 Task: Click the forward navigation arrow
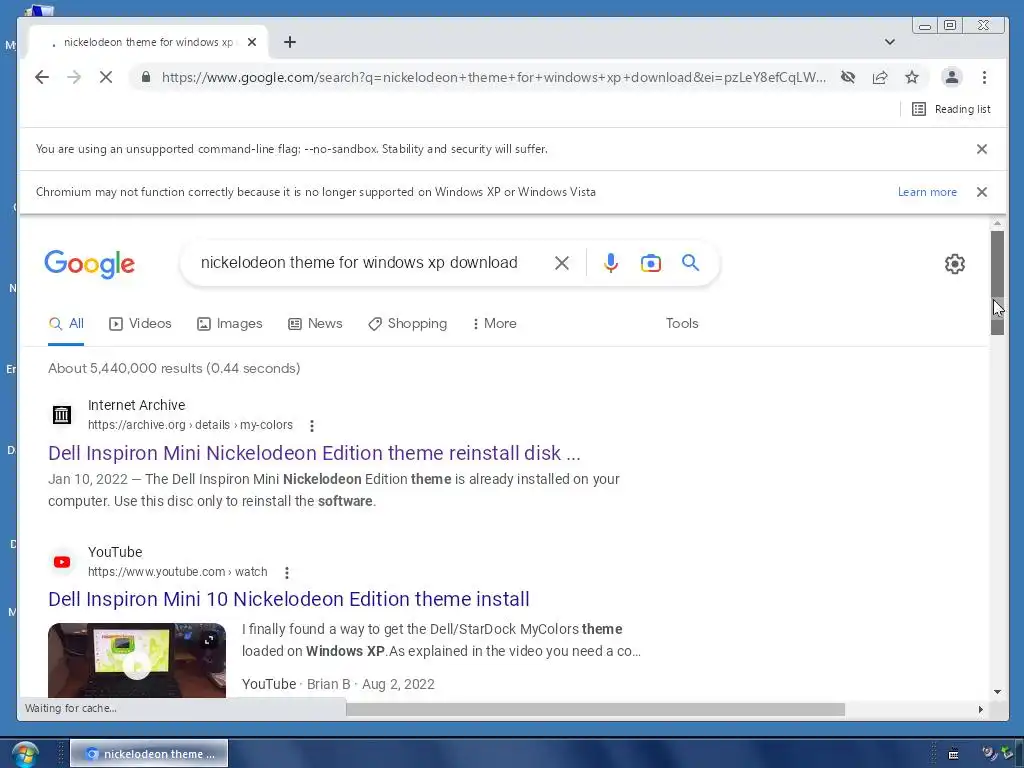point(74,77)
